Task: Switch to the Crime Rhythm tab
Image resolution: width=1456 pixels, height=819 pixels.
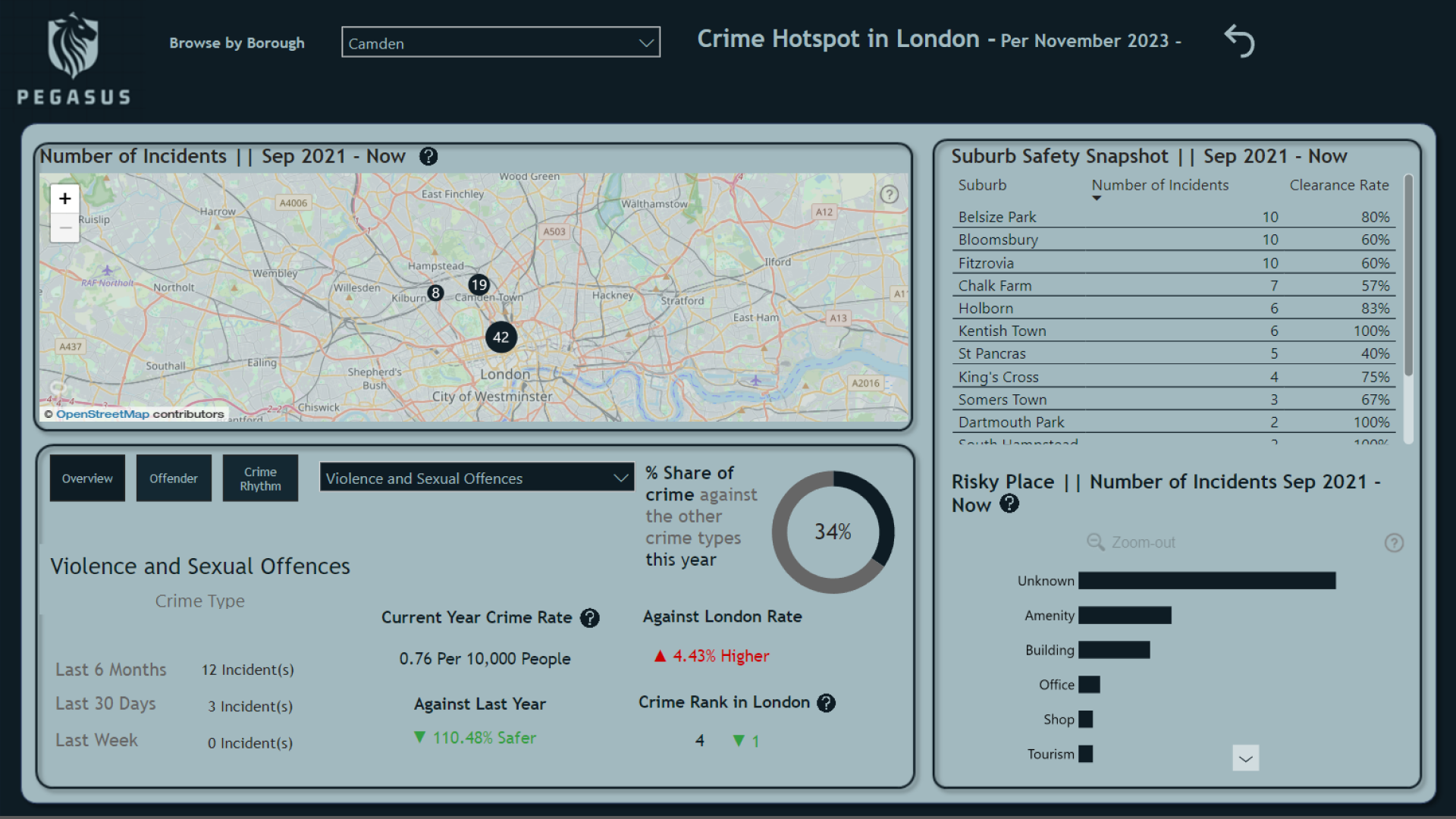Action: click(260, 479)
